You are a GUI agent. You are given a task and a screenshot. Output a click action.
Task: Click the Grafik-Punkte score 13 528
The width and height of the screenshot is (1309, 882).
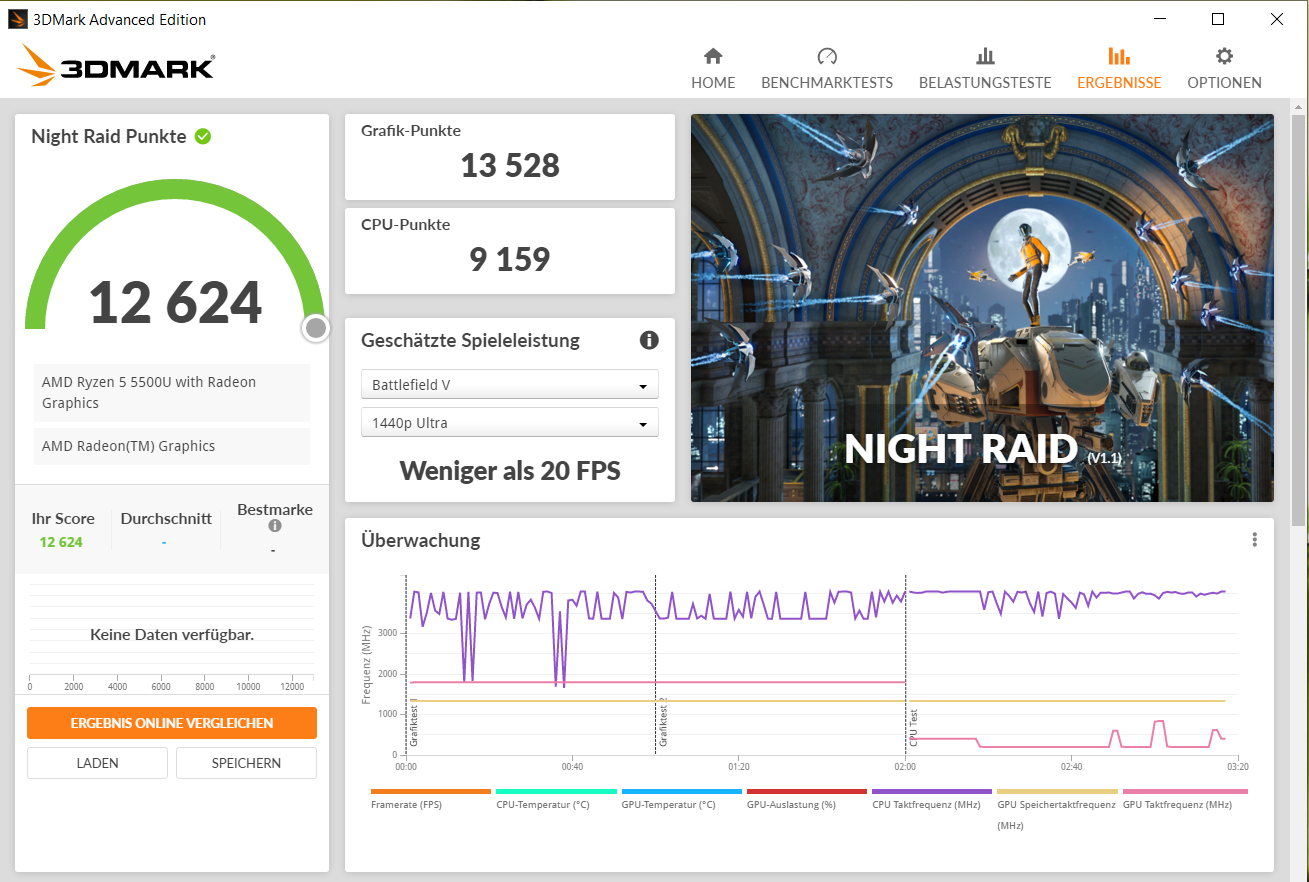pyautogui.click(x=510, y=165)
